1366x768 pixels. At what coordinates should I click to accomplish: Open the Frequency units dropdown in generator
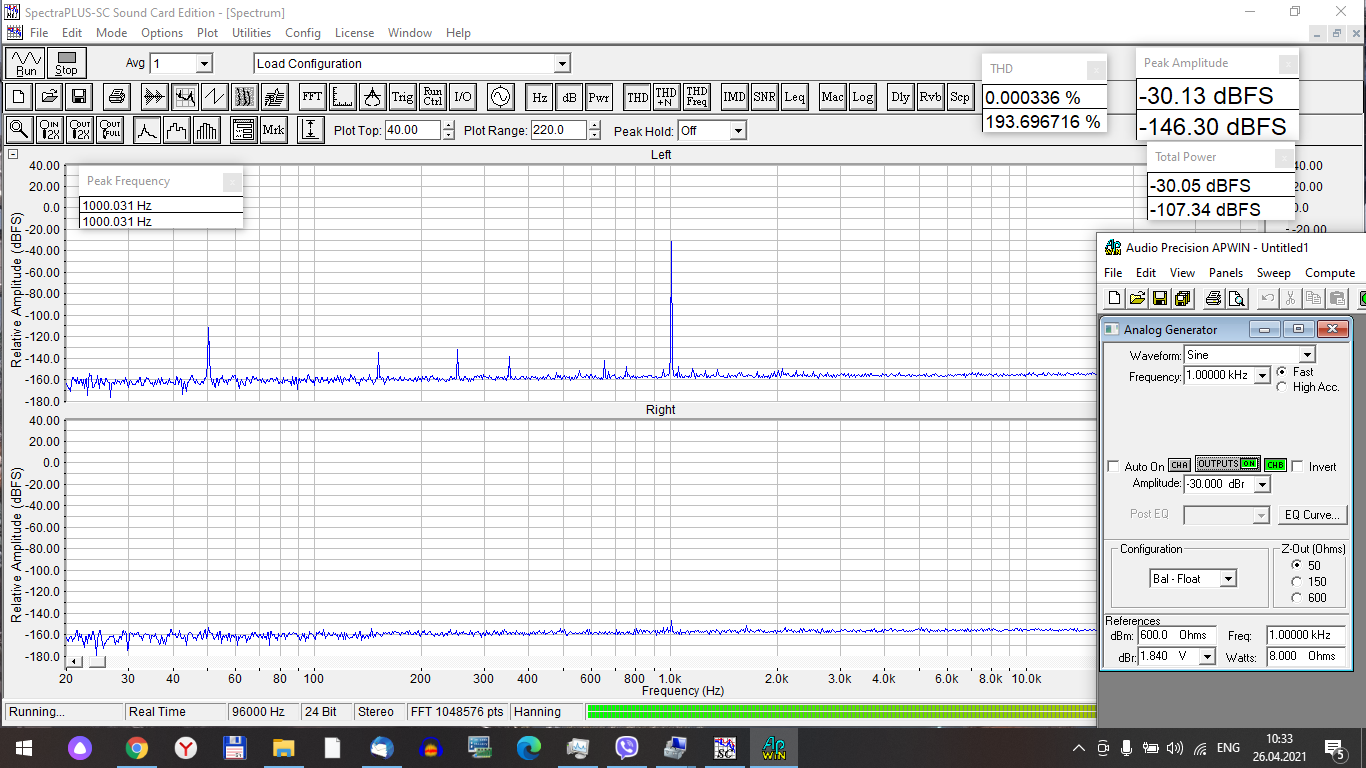[1262, 376]
